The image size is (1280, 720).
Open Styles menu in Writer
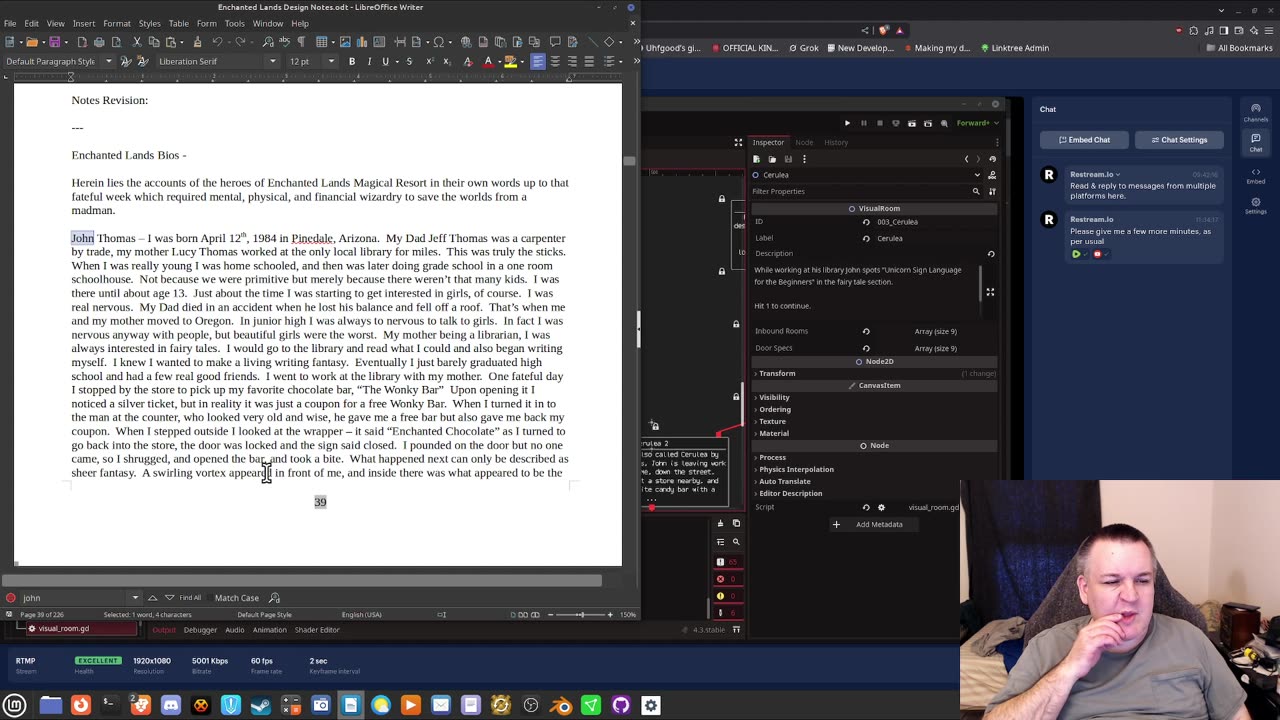[149, 23]
